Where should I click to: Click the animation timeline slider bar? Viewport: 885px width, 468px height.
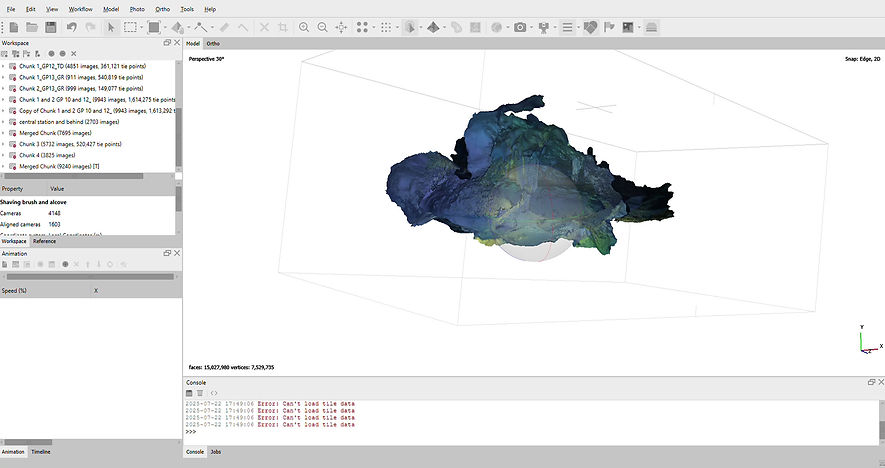coord(90,277)
